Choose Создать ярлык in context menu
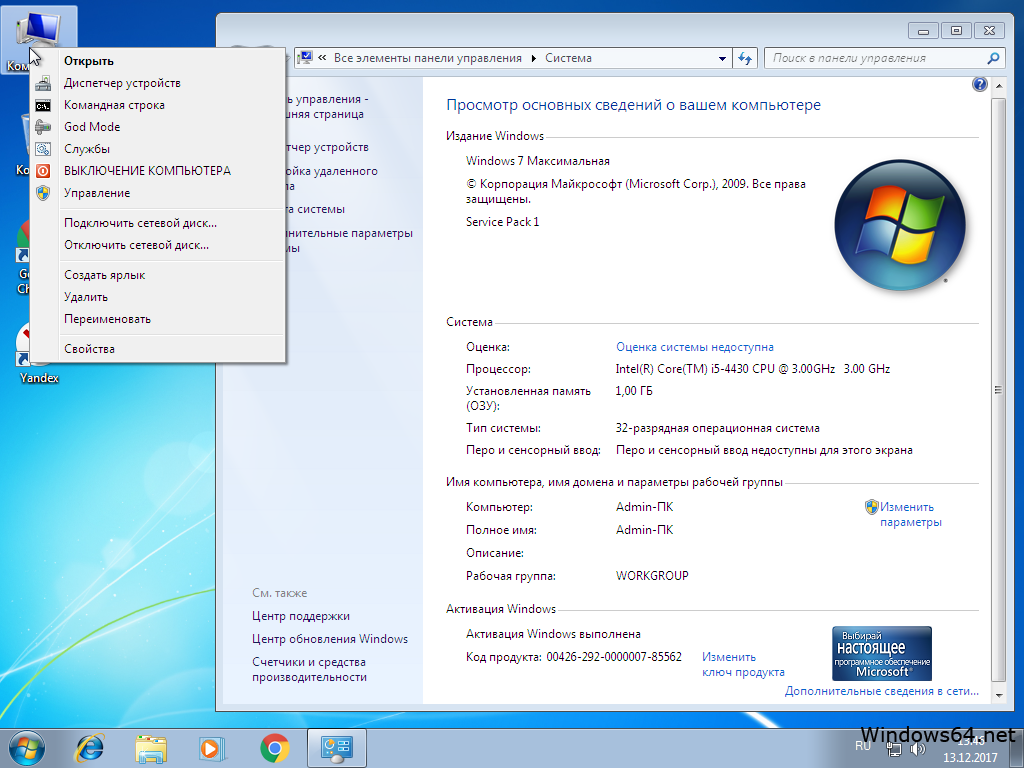 pos(157,275)
